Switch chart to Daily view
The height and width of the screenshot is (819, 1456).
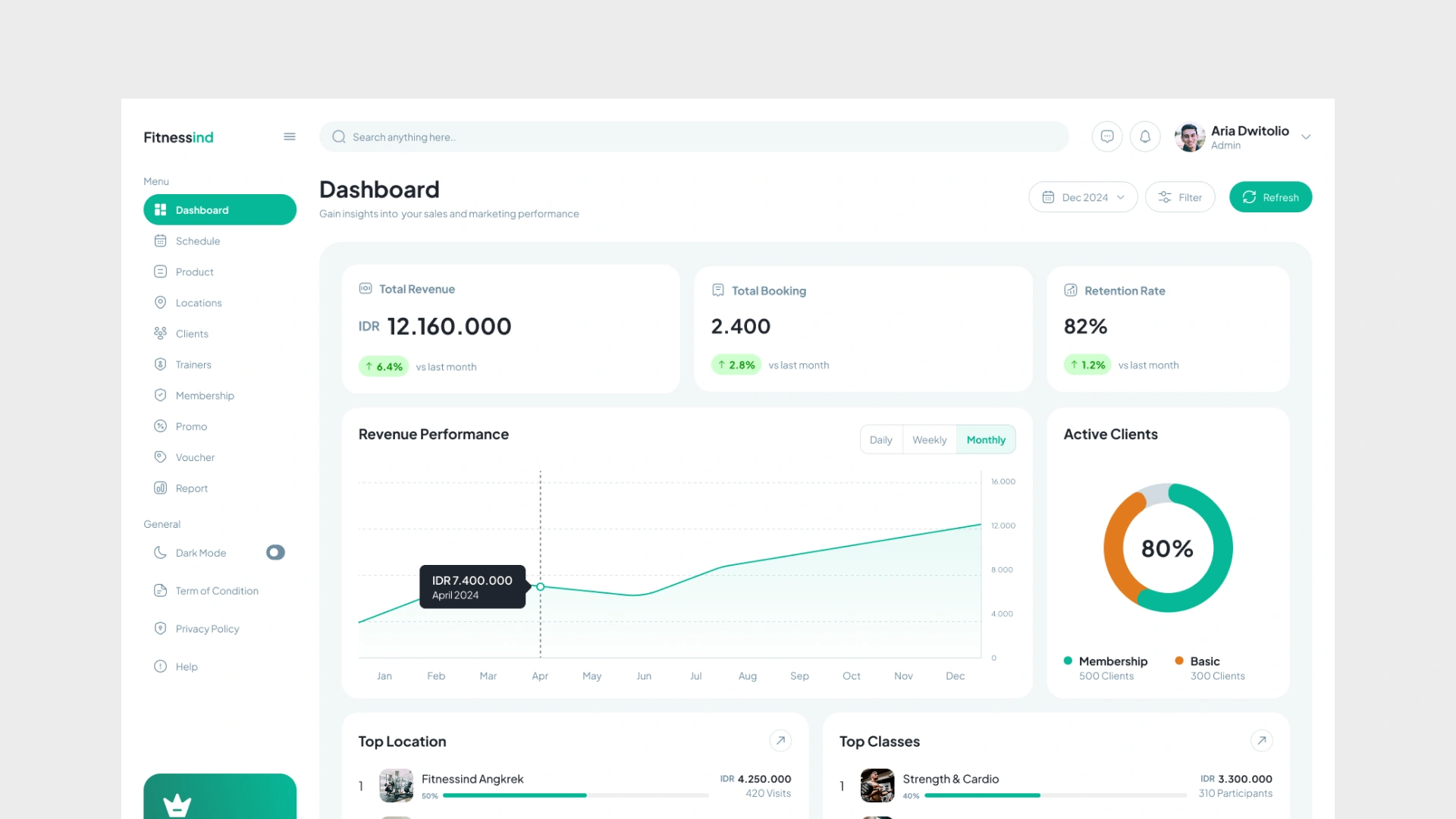881,440
